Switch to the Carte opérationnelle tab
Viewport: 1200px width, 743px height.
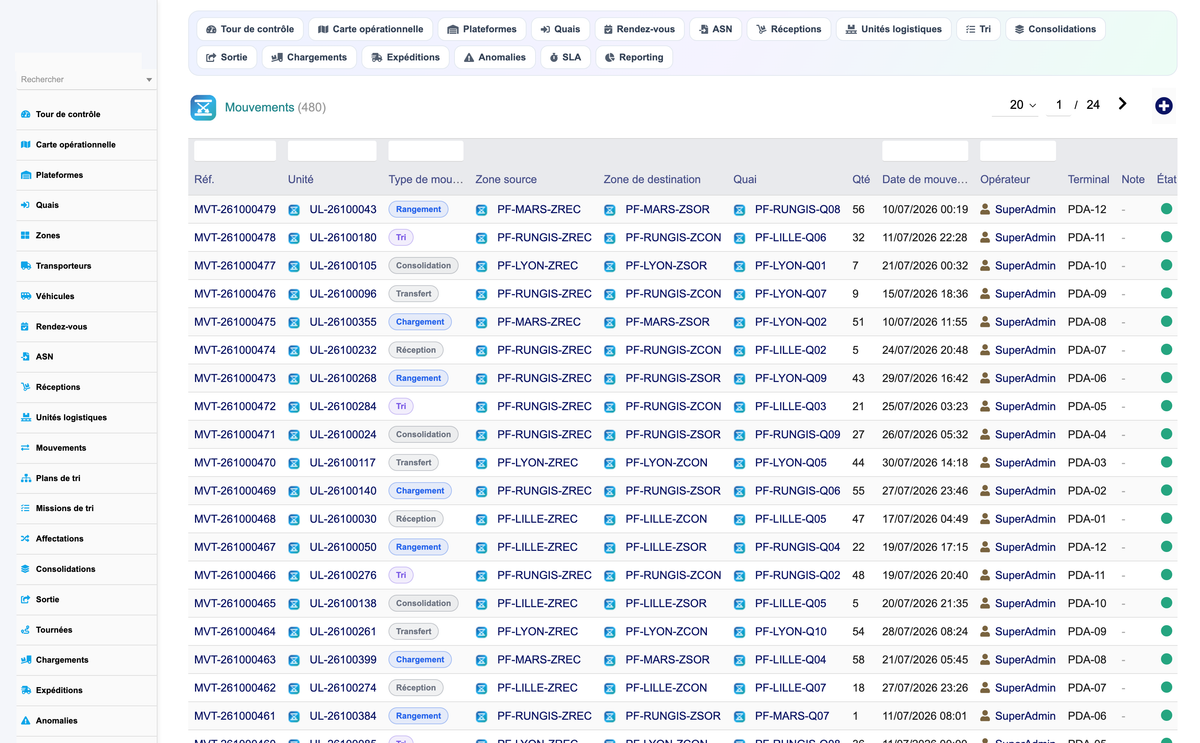371,29
